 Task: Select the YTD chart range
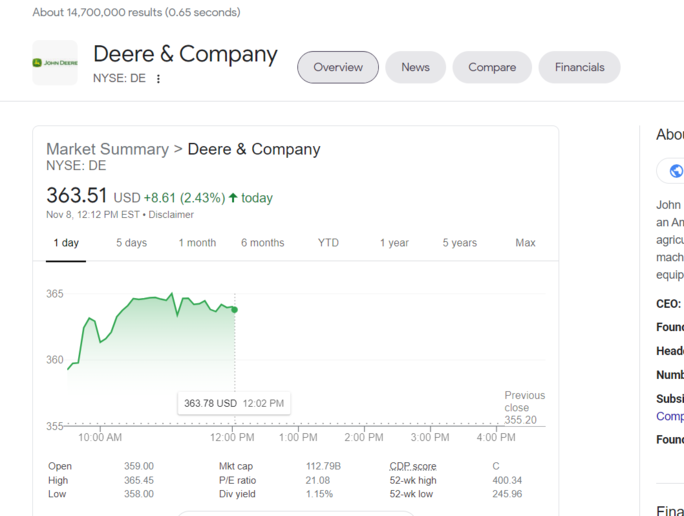click(328, 243)
